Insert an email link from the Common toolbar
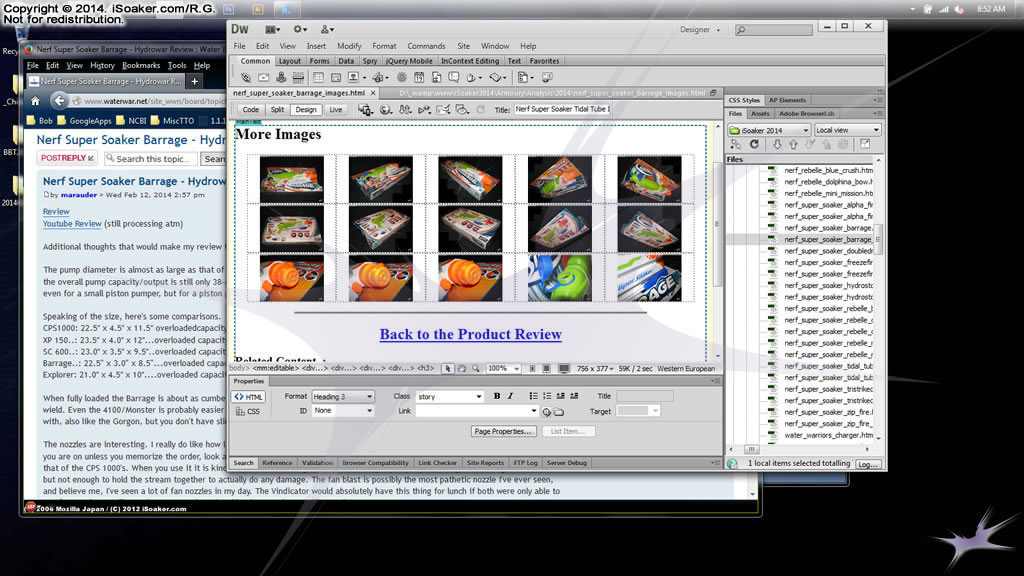Image resolution: width=1024 pixels, height=576 pixels. (x=264, y=77)
